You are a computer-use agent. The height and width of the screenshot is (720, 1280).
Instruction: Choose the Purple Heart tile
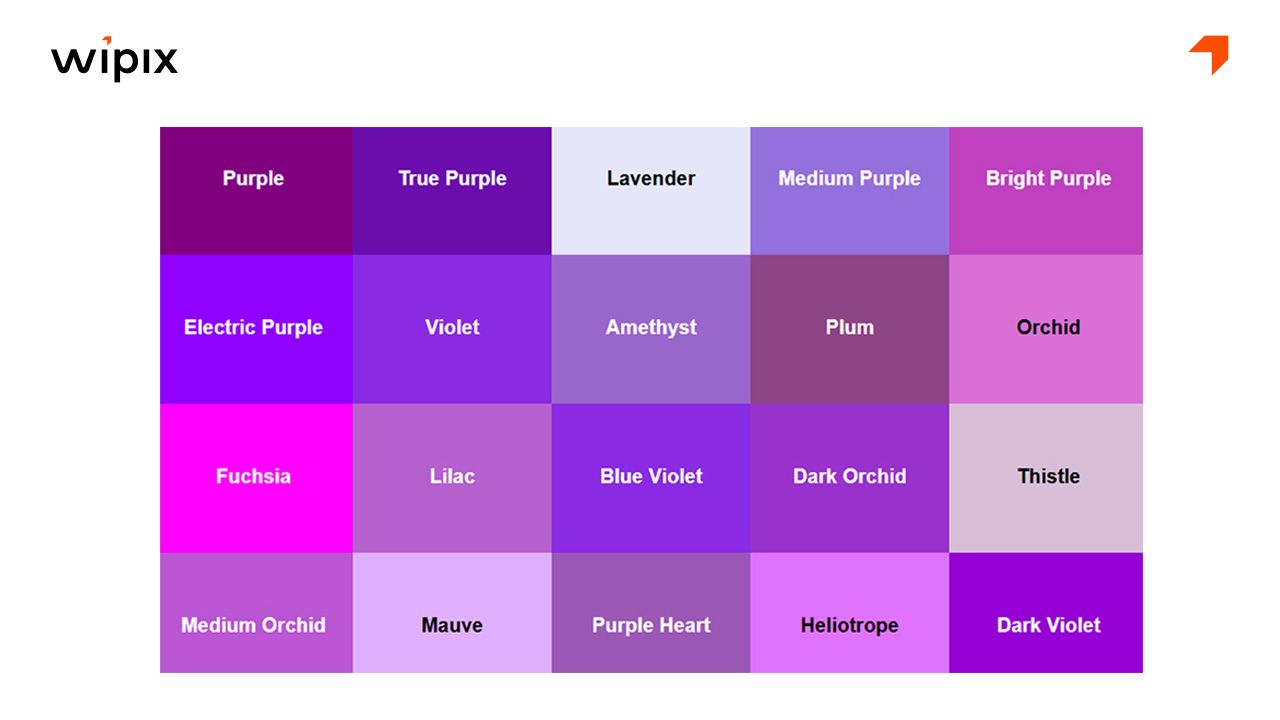pos(651,613)
